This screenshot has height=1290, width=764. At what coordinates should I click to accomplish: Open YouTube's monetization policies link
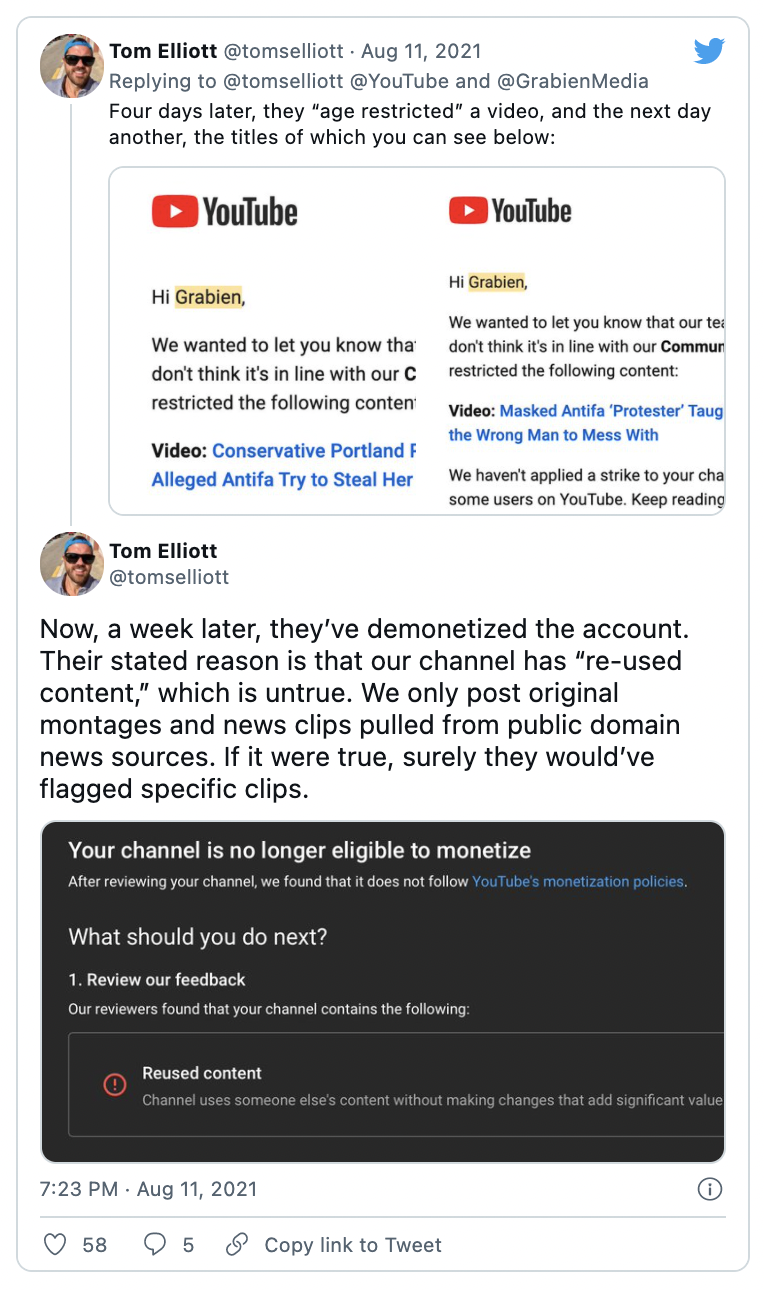coord(578,882)
